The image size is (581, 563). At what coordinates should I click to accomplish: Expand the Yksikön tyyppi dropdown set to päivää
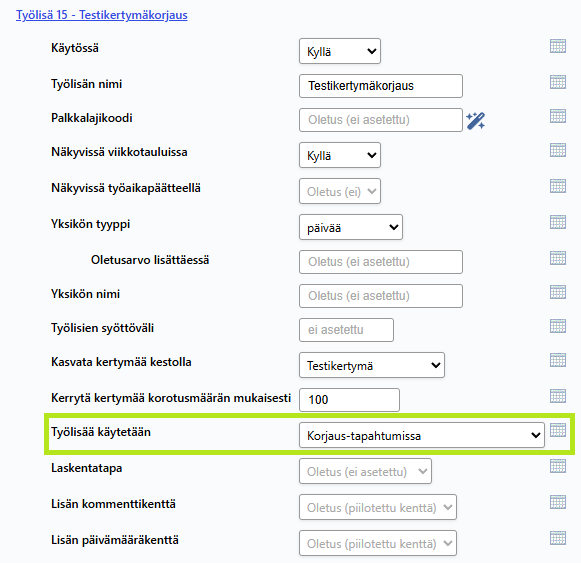[351, 227]
